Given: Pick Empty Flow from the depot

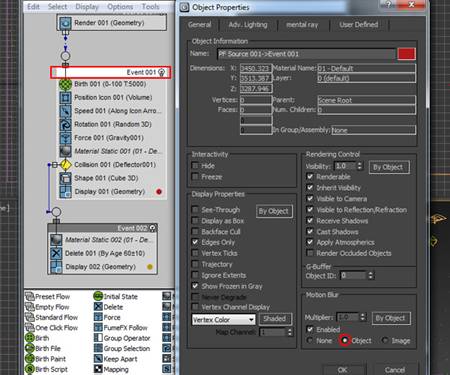Looking at the screenshot, I should [x=48, y=307].
